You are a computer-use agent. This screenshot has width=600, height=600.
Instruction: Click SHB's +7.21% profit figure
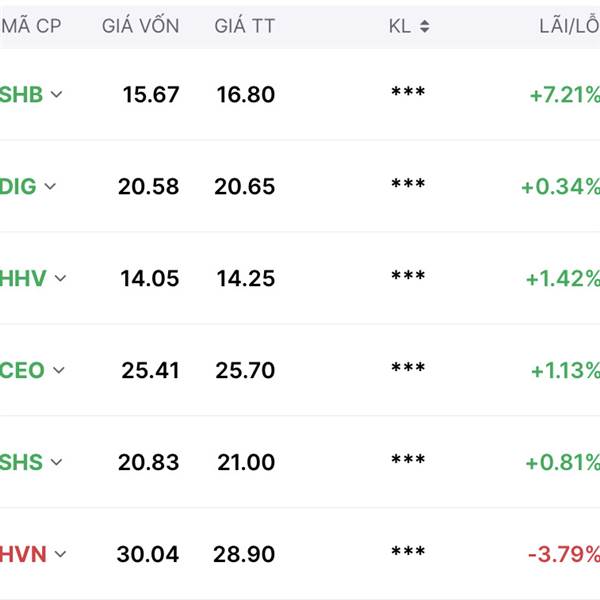point(565,95)
